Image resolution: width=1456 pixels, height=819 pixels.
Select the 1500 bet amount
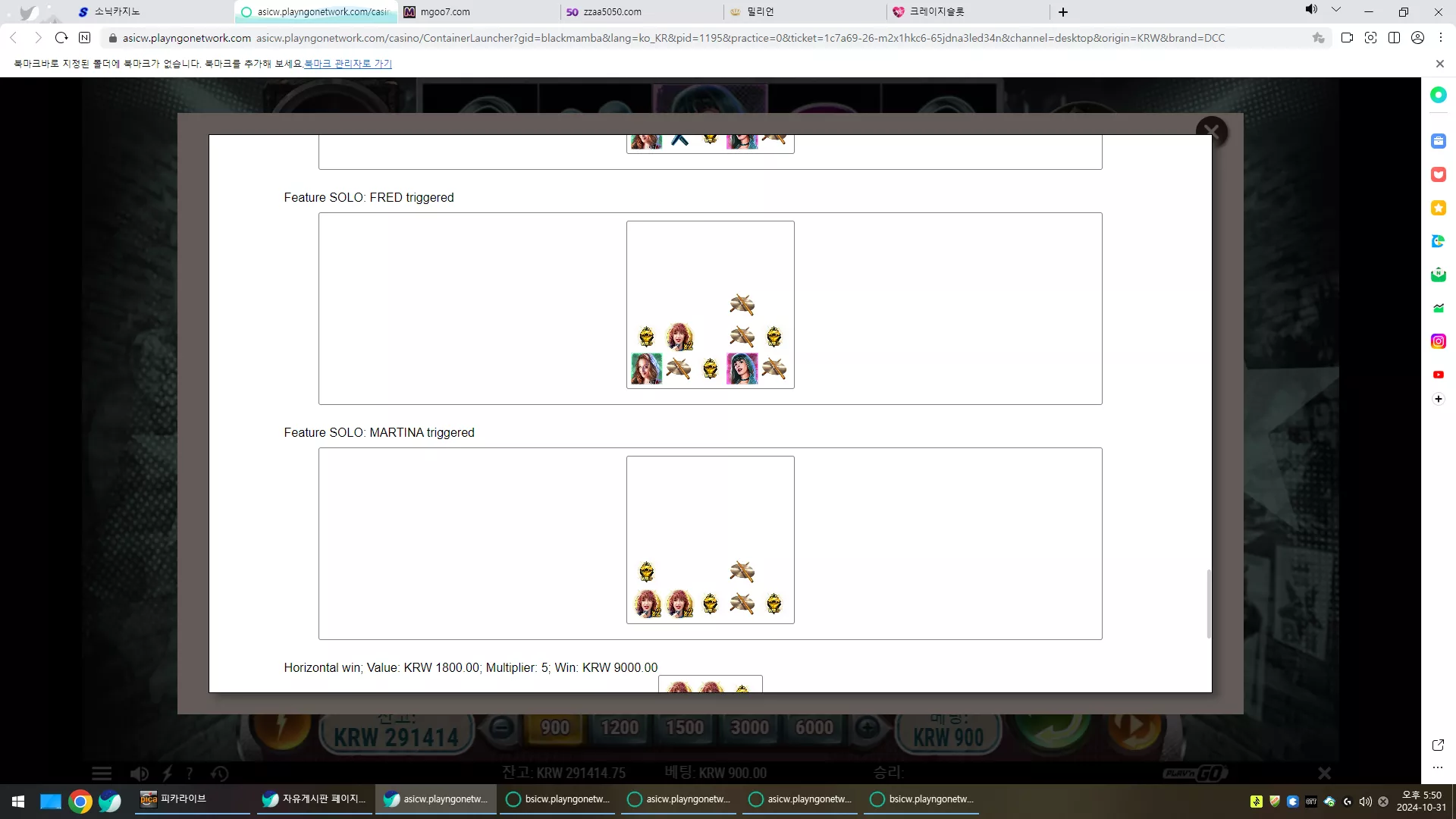pos(685,728)
